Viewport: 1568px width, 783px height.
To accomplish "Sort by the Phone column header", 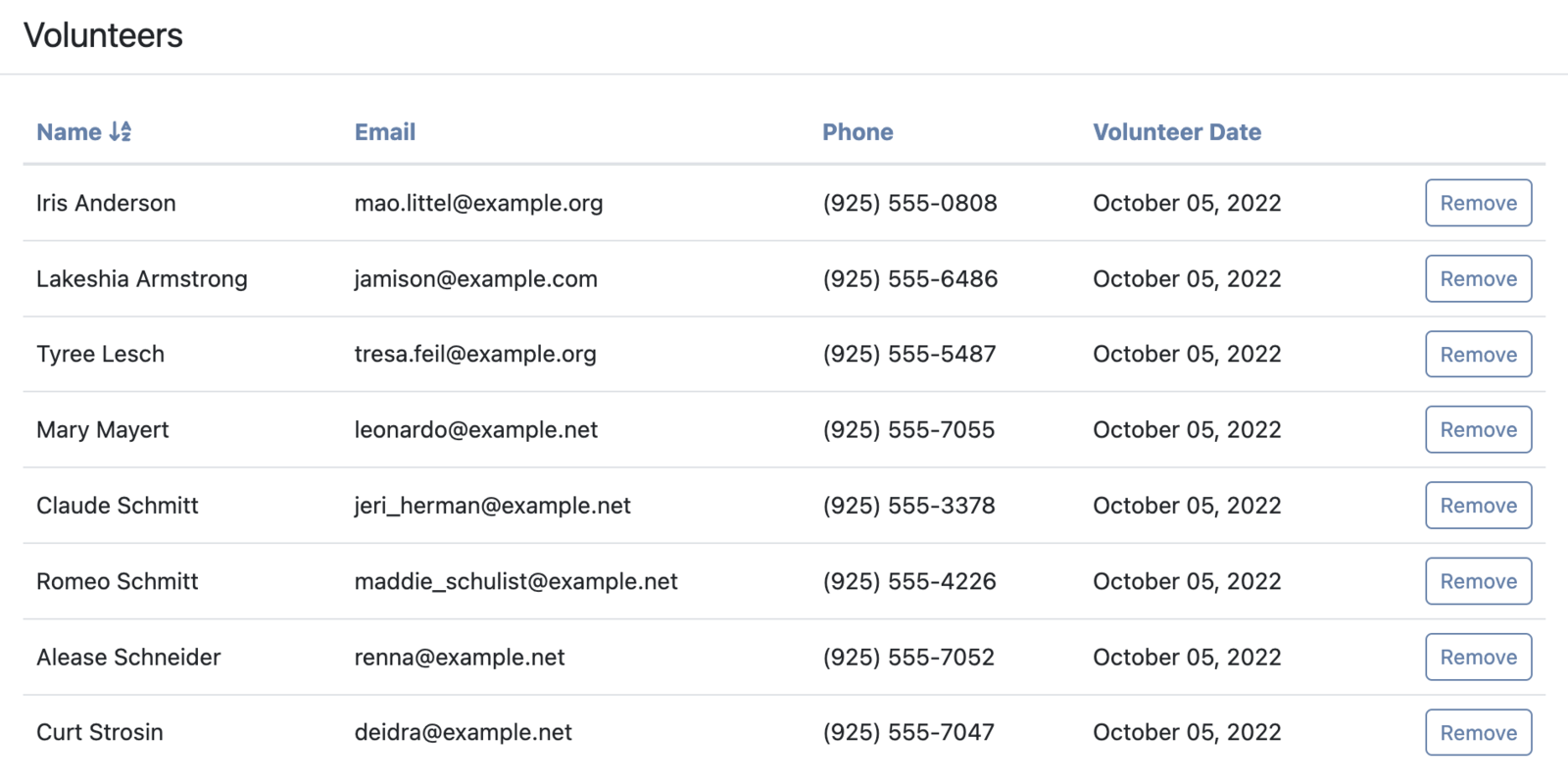I will pyautogui.click(x=857, y=131).
